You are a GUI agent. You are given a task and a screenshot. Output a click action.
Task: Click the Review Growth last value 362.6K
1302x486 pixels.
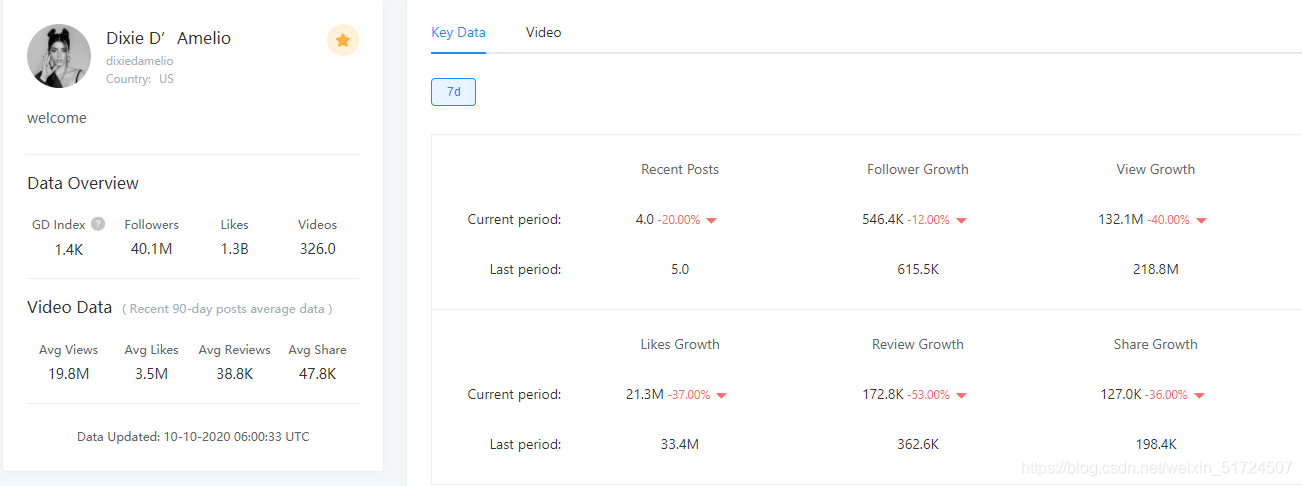(x=918, y=444)
